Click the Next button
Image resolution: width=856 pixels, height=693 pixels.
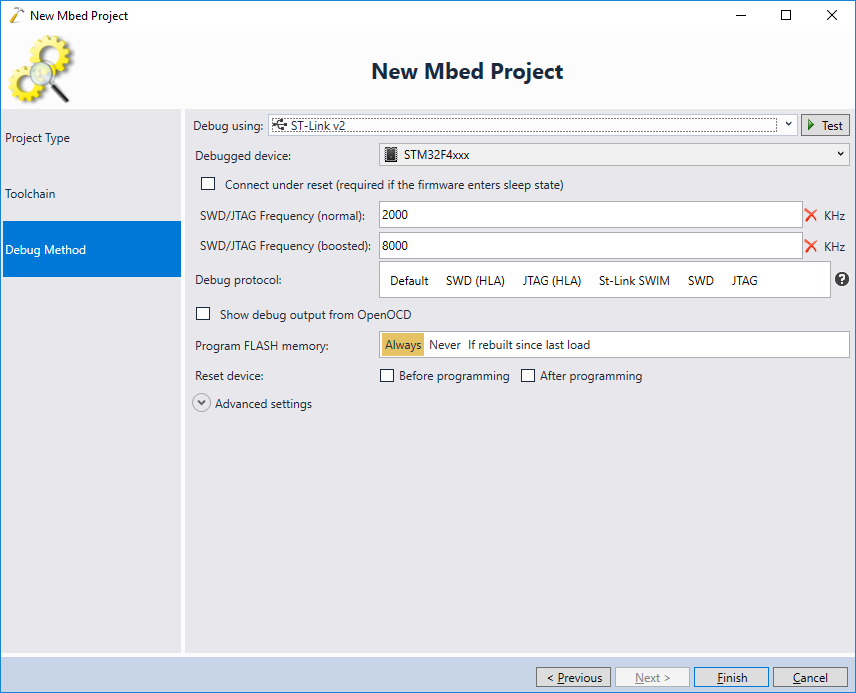click(x=652, y=677)
